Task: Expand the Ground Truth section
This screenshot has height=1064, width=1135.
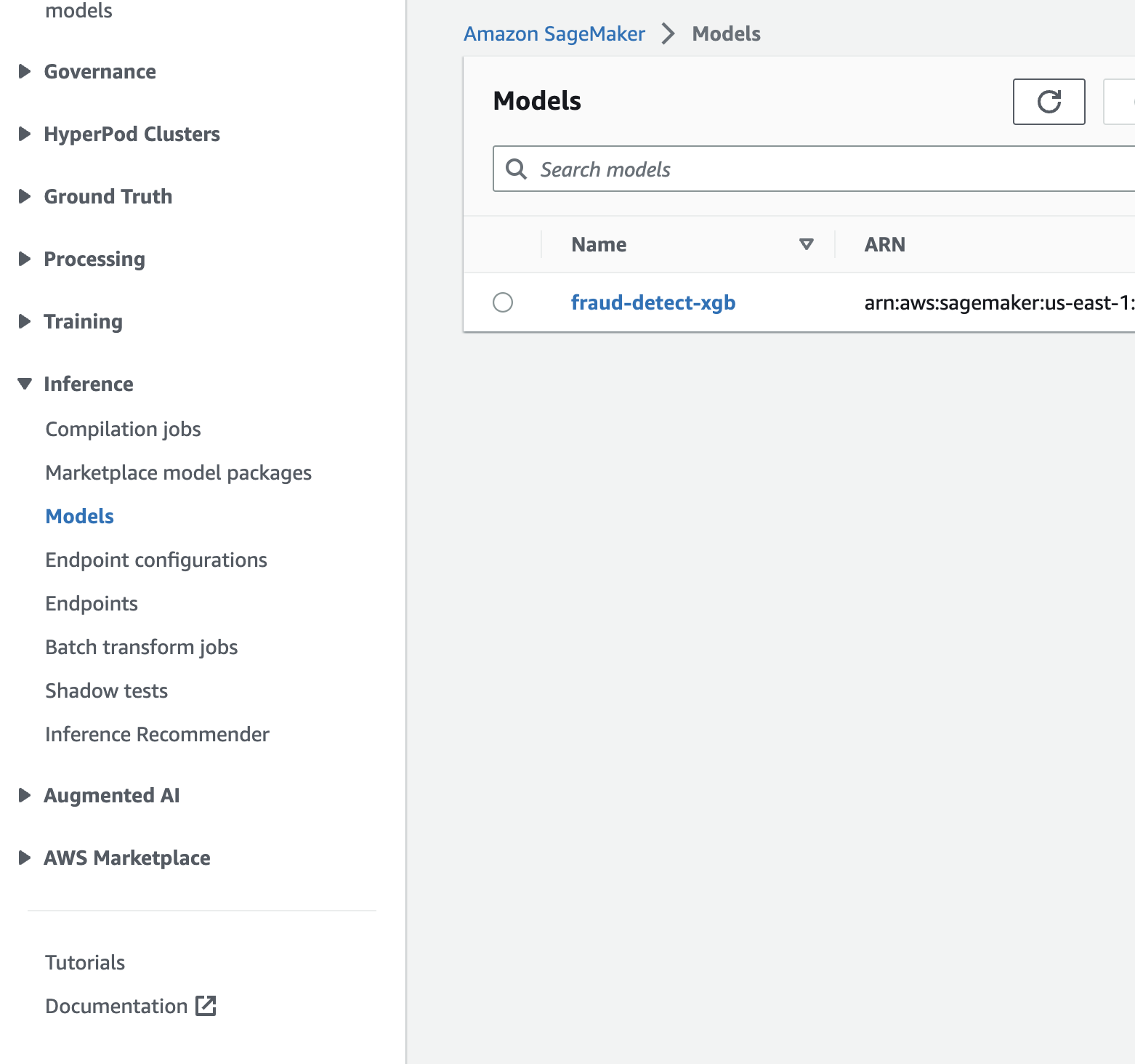Action: [25, 196]
